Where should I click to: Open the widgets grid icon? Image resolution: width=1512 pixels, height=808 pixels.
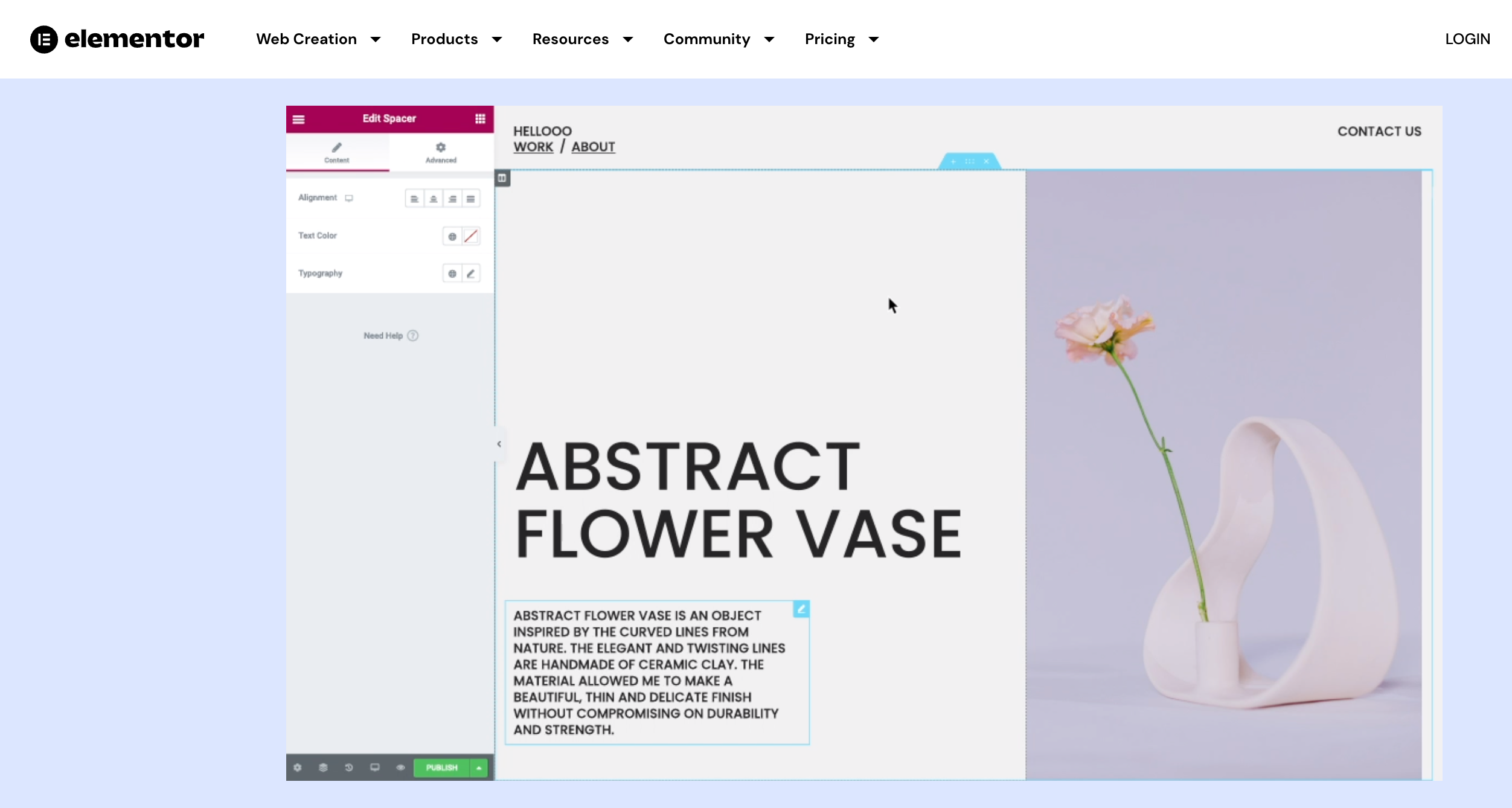click(480, 119)
